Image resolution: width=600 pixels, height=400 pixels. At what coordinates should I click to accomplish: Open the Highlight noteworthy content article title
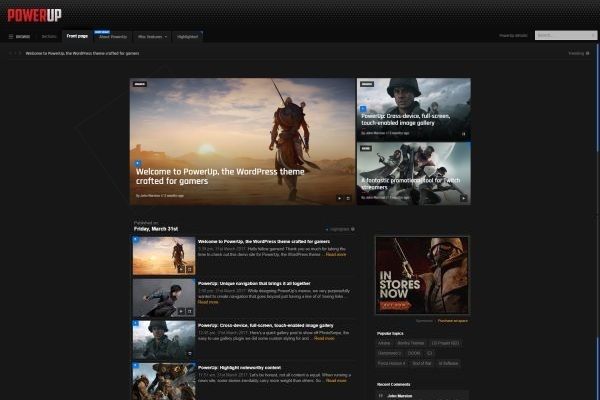(x=239, y=368)
